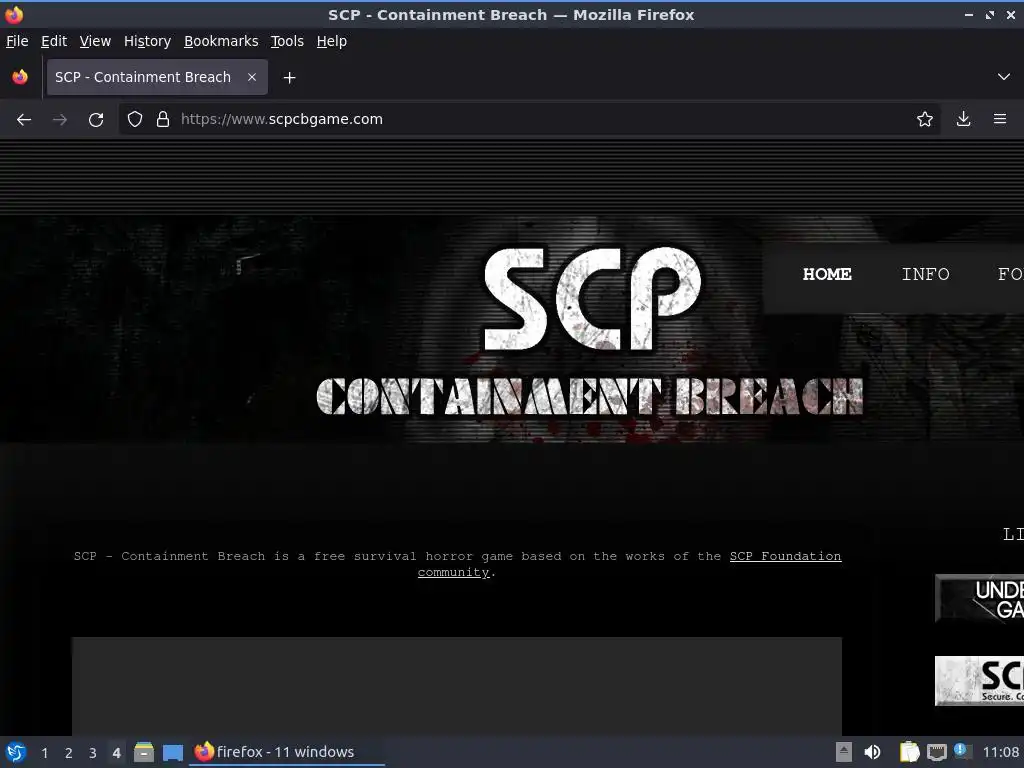Switch to workspace 3

[93, 753]
